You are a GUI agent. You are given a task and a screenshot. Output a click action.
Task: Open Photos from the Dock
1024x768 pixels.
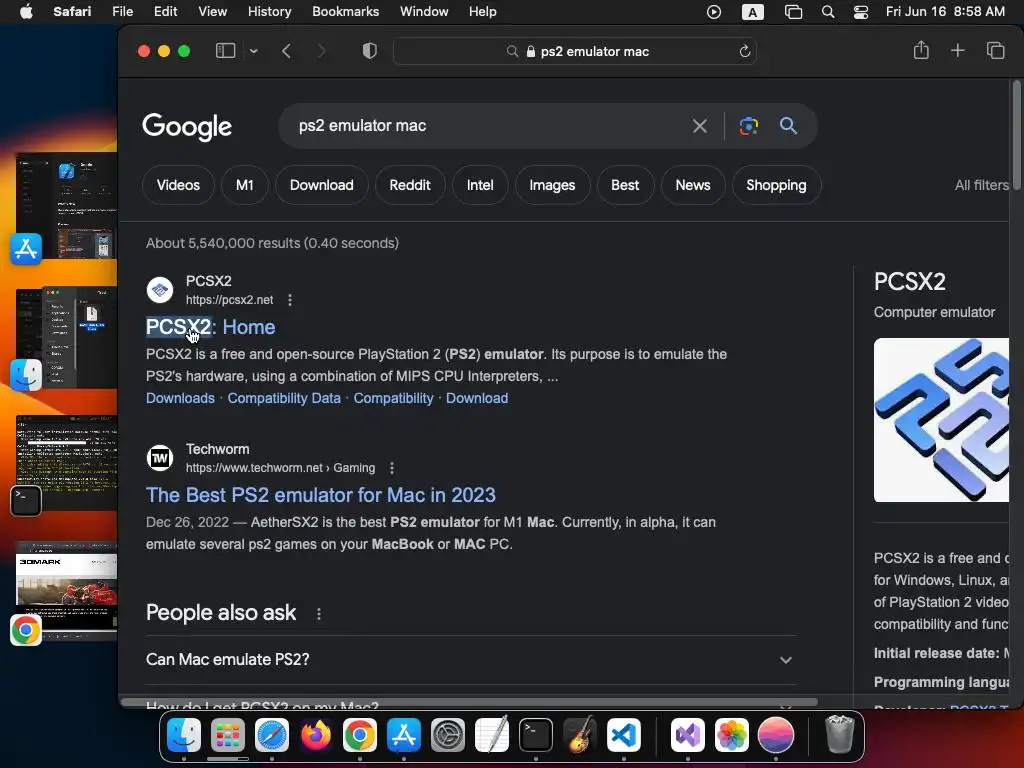point(731,735)
